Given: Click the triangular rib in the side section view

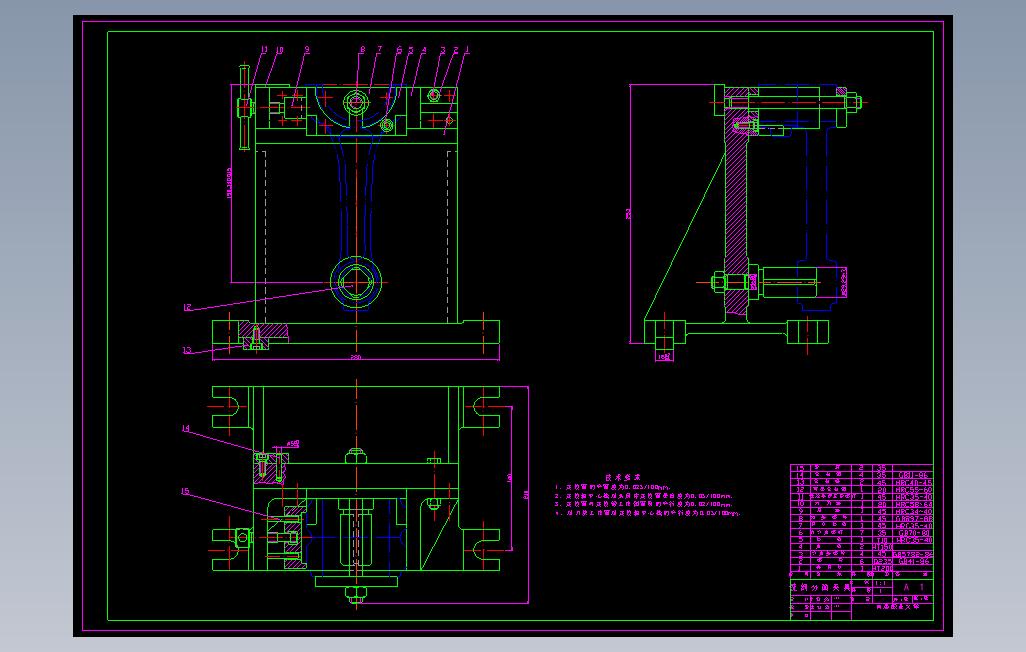Looking at the screenshot, I should pos(684,237).
